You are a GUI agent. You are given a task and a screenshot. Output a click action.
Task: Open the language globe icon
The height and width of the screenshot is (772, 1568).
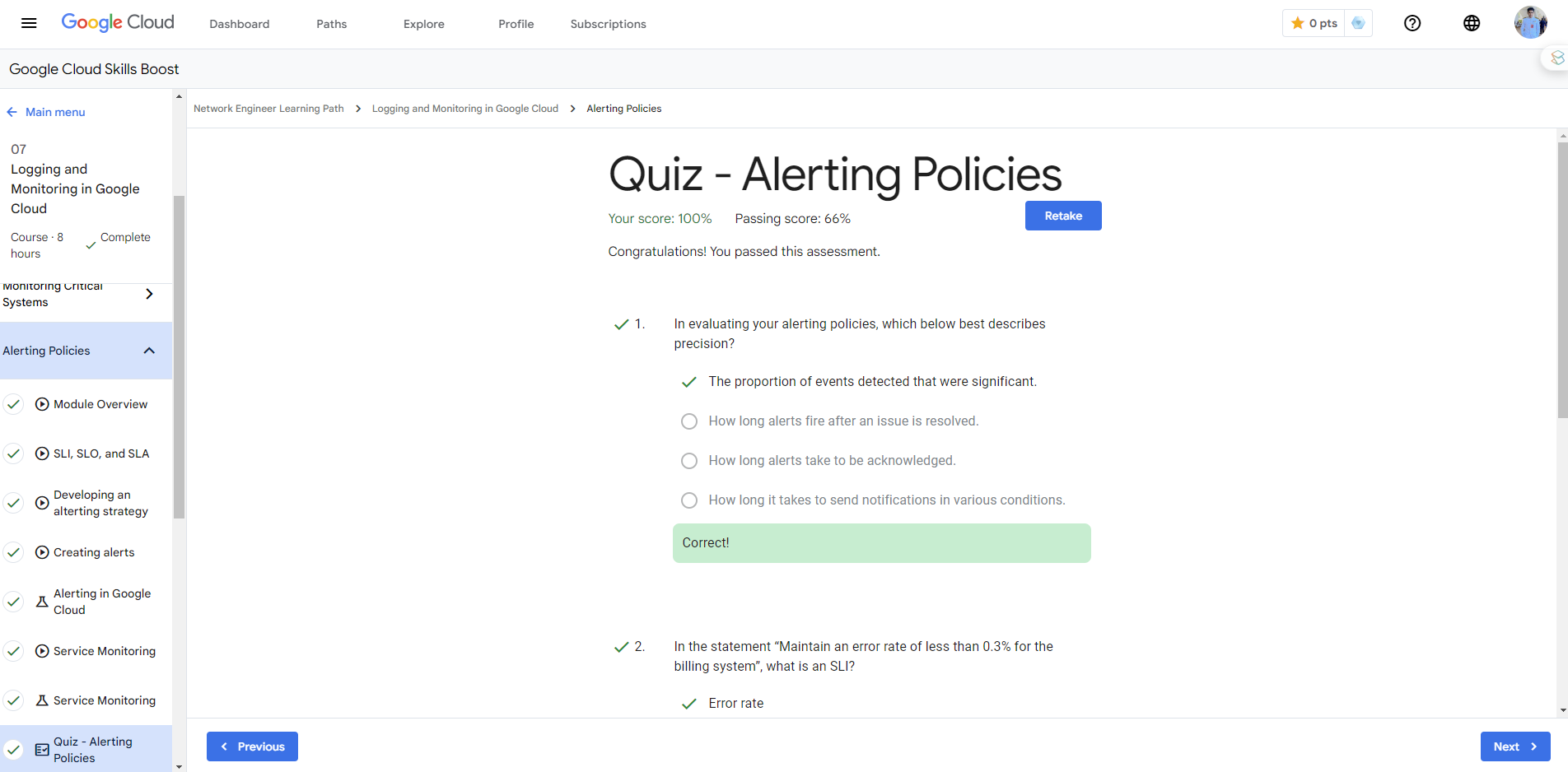click(1472, 23)
